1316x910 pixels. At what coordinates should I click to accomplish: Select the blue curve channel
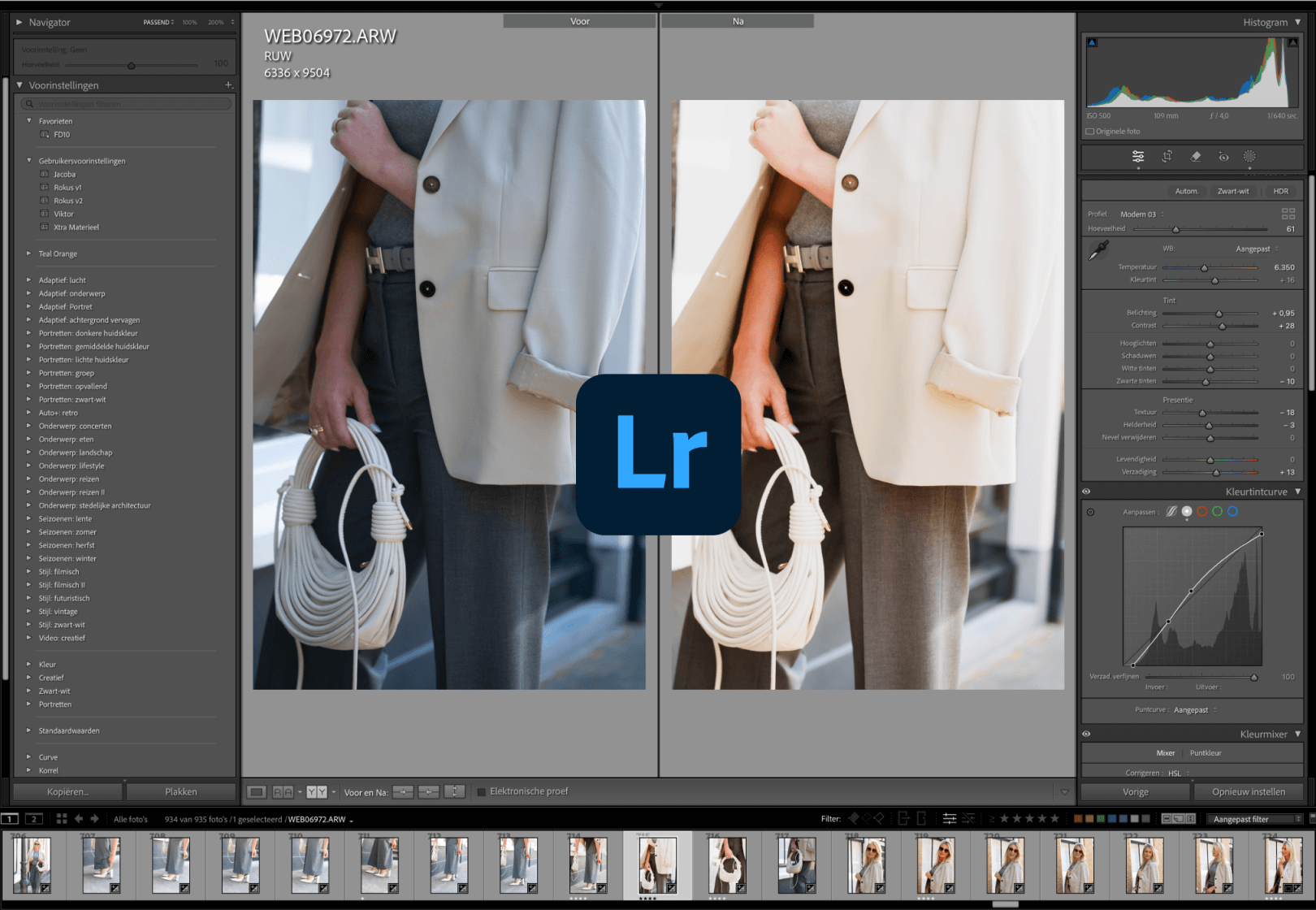point(1233,512)
